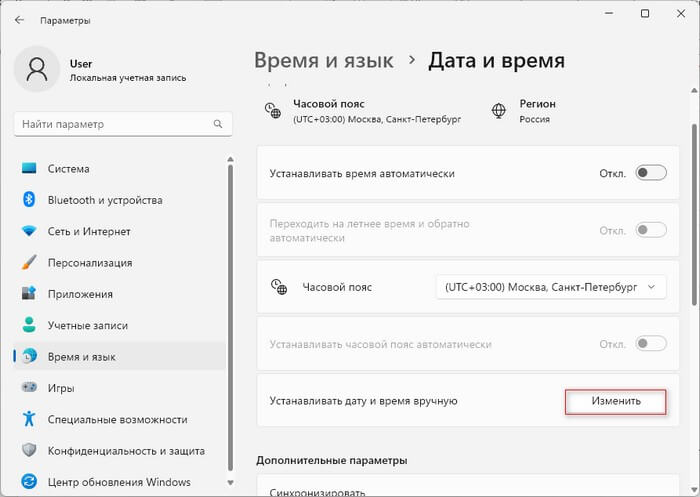Click the sidebar scroll up arrow

click(230, 159)
